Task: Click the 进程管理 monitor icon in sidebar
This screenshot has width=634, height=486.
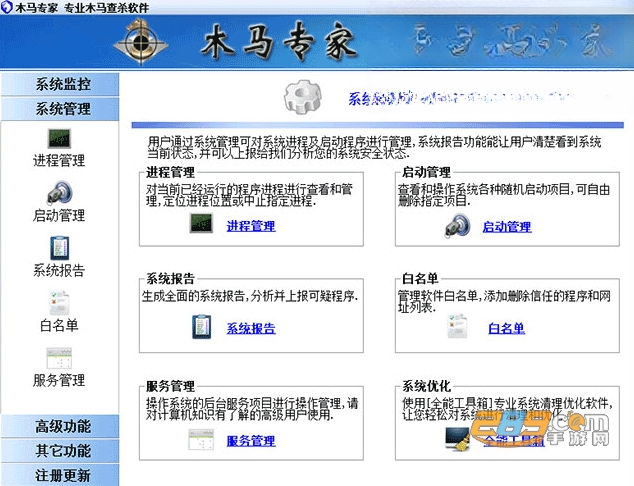Action: [59, 138]
